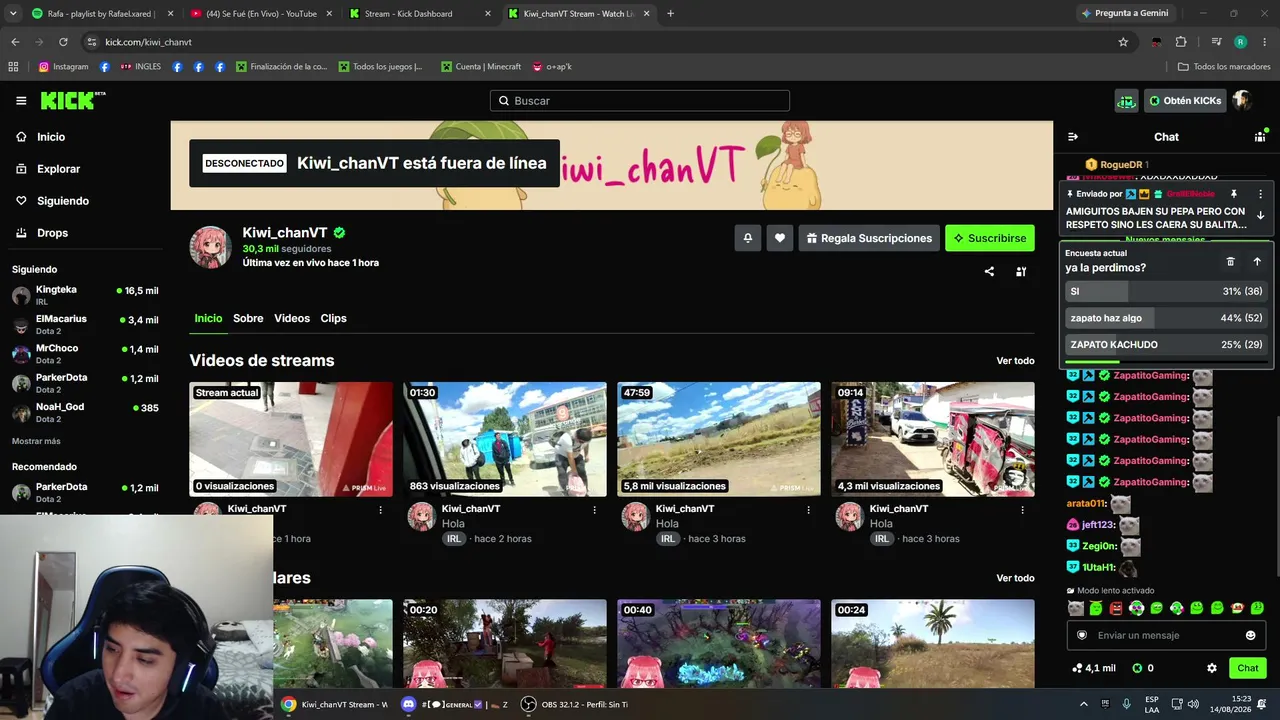
Task: Bookmark this page with star icon
Action: tap(1123, 42)
